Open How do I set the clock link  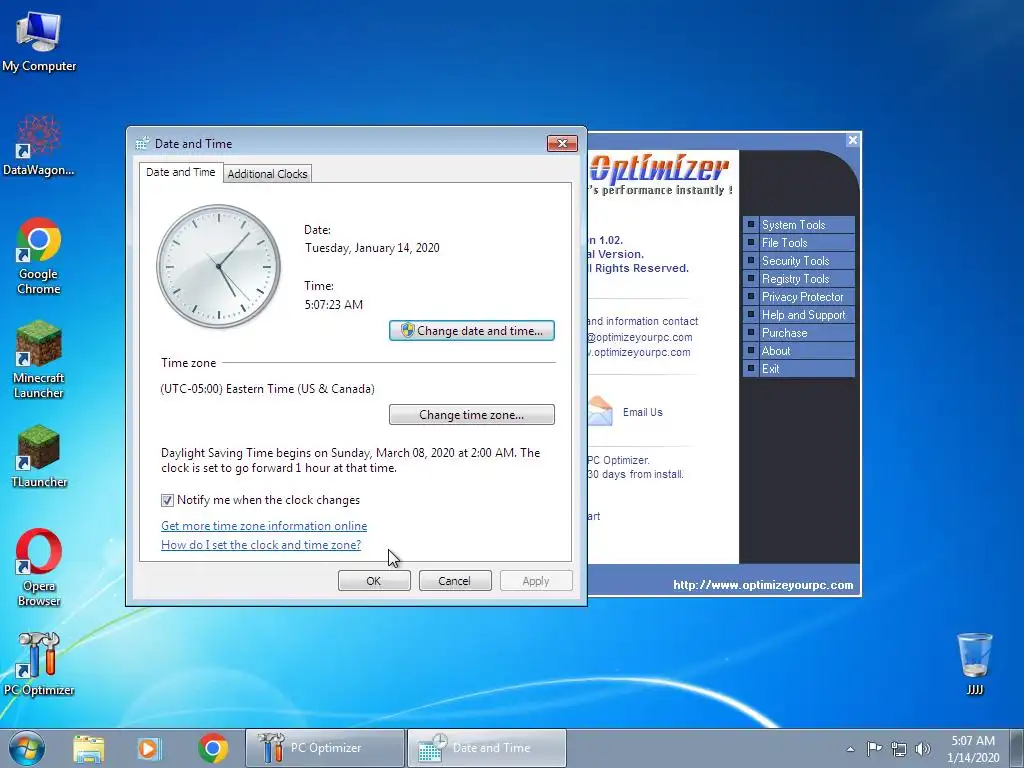point(261,545)
